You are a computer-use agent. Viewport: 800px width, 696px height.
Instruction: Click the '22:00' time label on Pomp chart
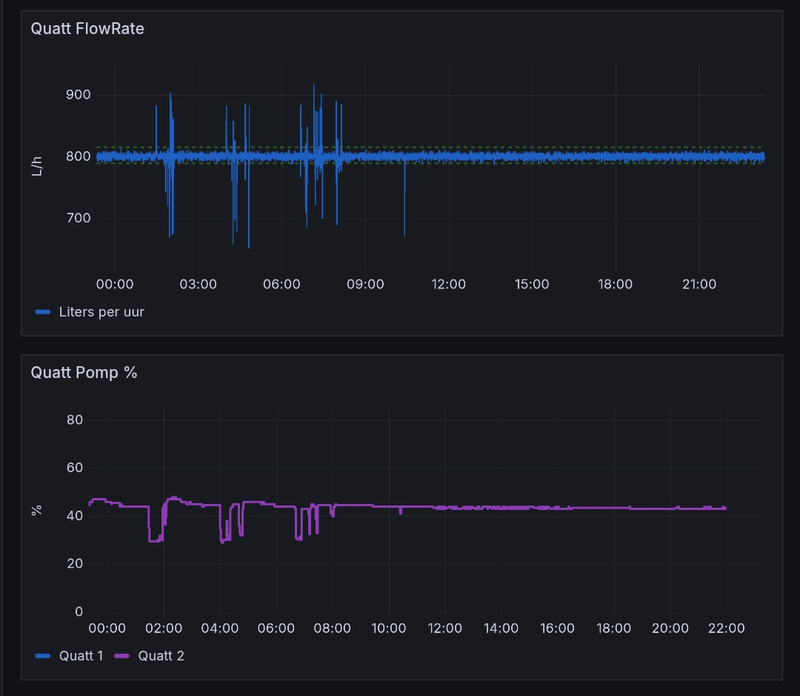[725, 629]
